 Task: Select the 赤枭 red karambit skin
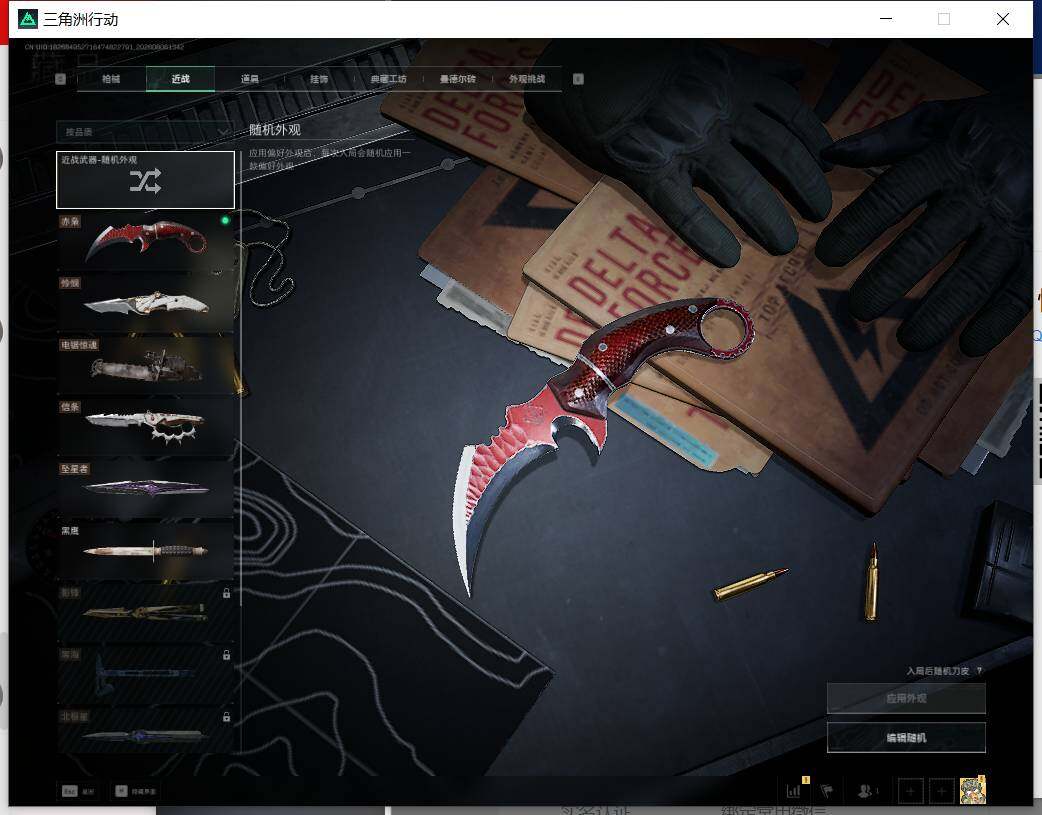pyautogui.click(x=146, y=241)
